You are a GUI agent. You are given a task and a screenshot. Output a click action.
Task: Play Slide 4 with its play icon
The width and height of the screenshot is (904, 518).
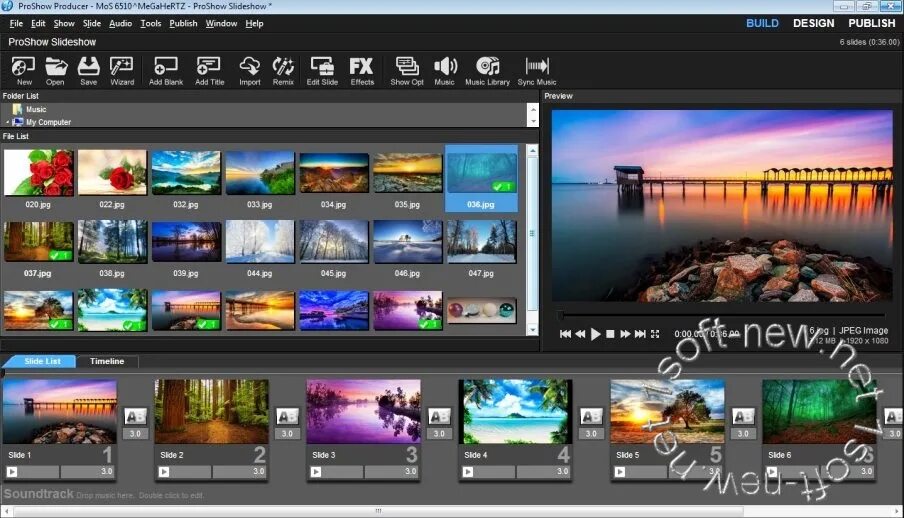pyautogui.click(x=468, y=472)
